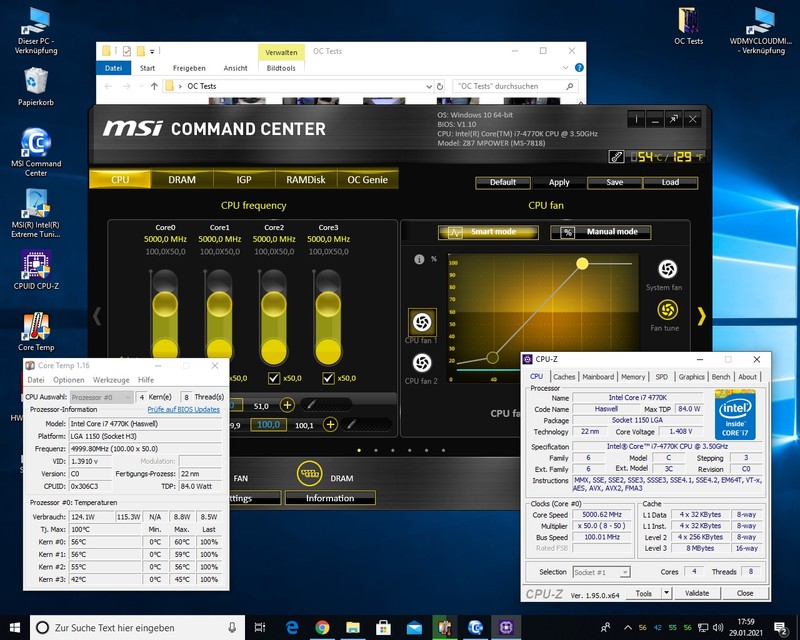Increase base clock with plus beside 100,1
The width and height of the screenshot is (800, 640).
pos(331,425)
